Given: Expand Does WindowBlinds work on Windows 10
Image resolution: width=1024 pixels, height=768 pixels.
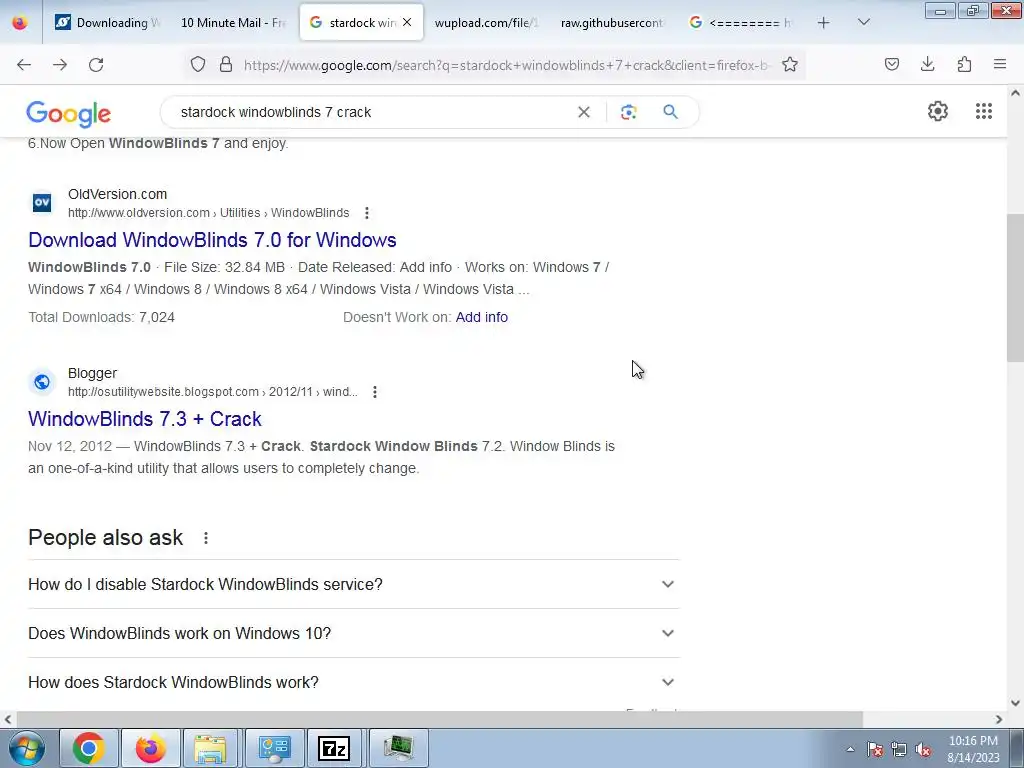Looking at the screenshot, I should click(x=353, y=633).
